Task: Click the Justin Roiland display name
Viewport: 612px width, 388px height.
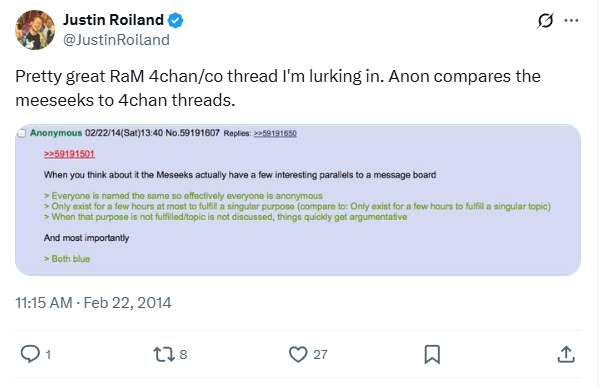Action: [x=113, y=20]
